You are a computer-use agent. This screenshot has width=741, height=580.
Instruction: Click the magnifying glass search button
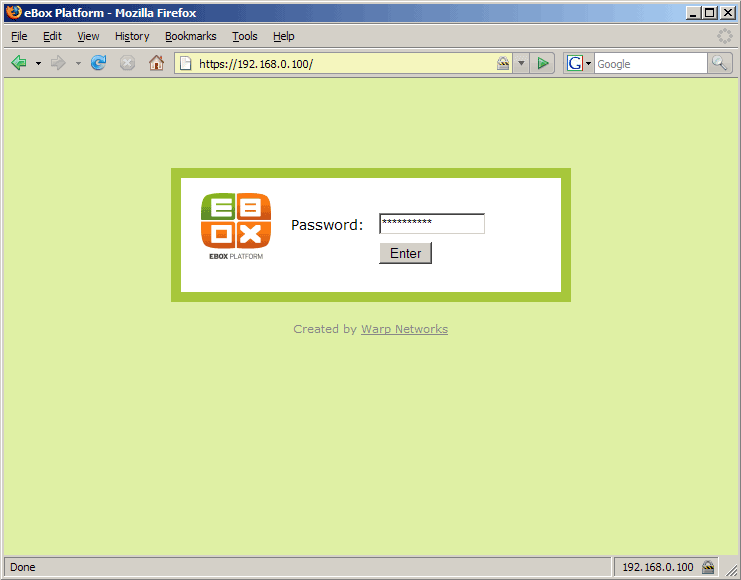point(719,63)
